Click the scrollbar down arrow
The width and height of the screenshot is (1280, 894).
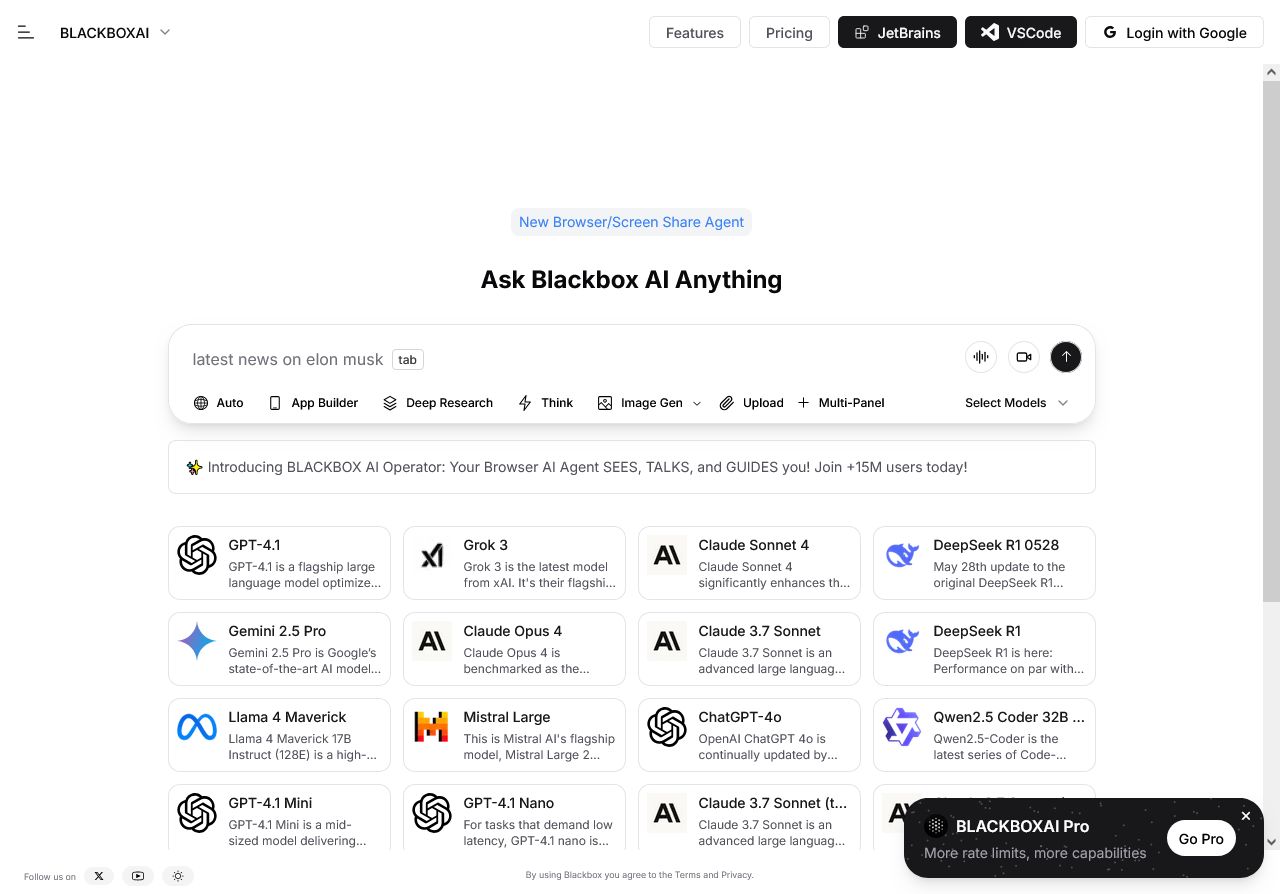[x=1272, y=841]
